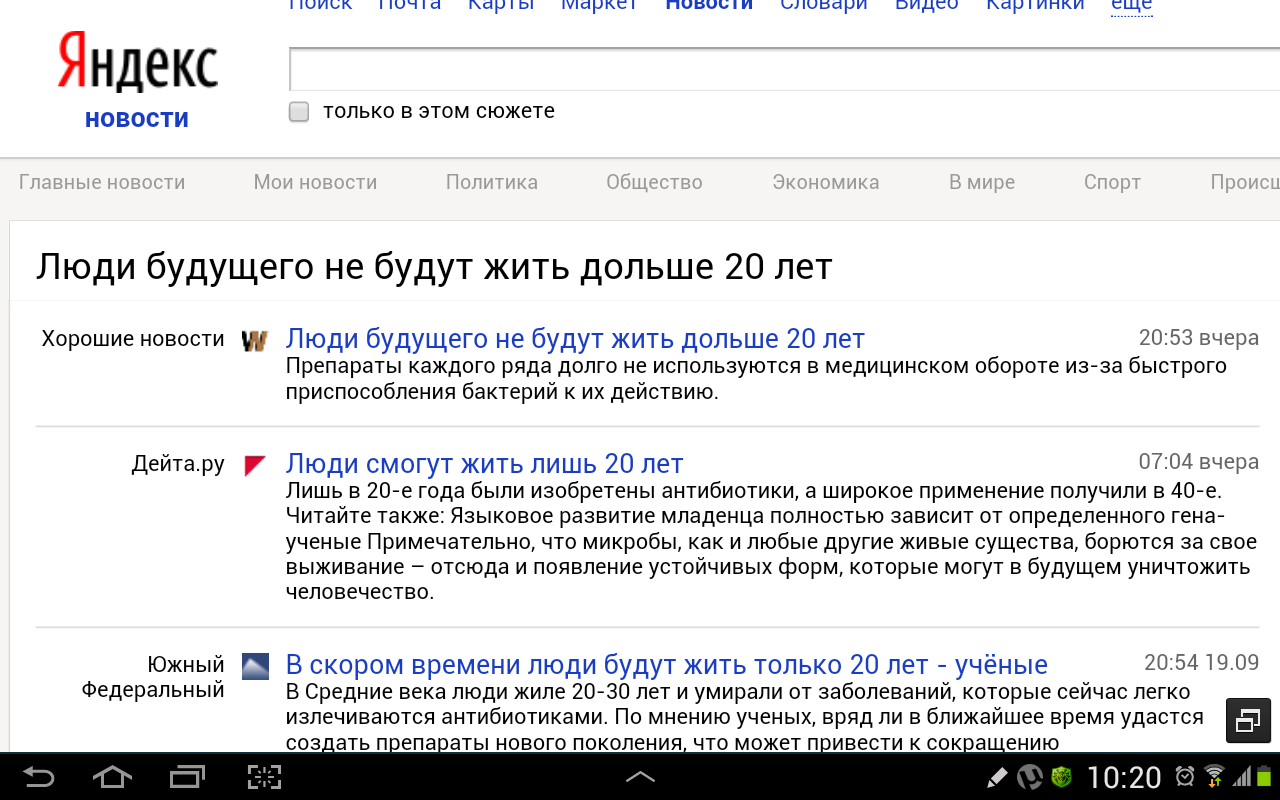
Task: Select the Спорт category tab
Action: pyautogui.click(x=1112, y=182)
